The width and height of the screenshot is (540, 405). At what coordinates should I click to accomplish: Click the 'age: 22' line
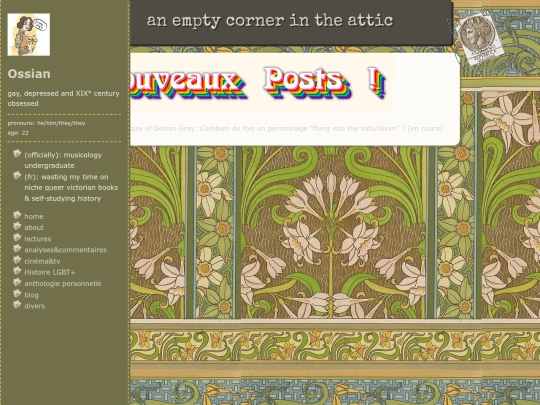pos(18,133)
